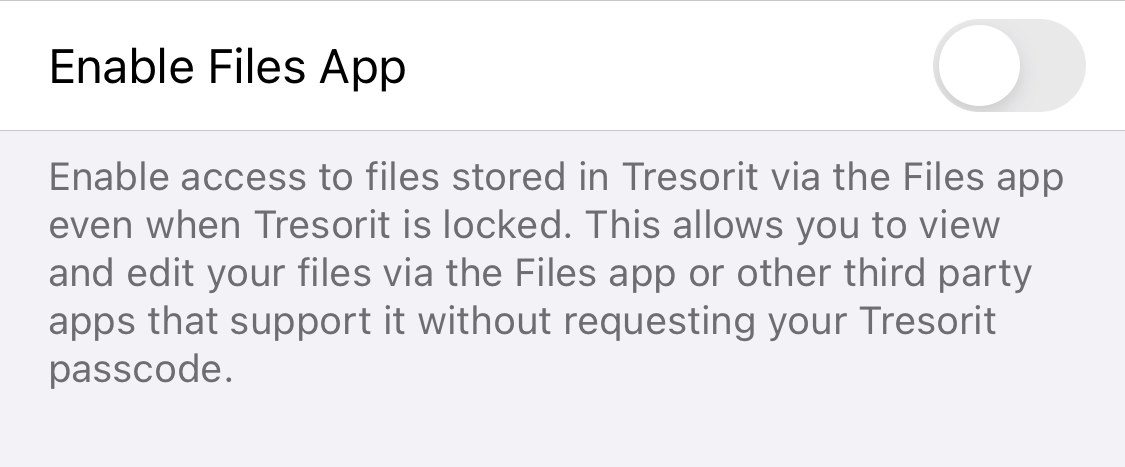
Task: Tap empty white space in the settings row
Action: coord(667,65)
